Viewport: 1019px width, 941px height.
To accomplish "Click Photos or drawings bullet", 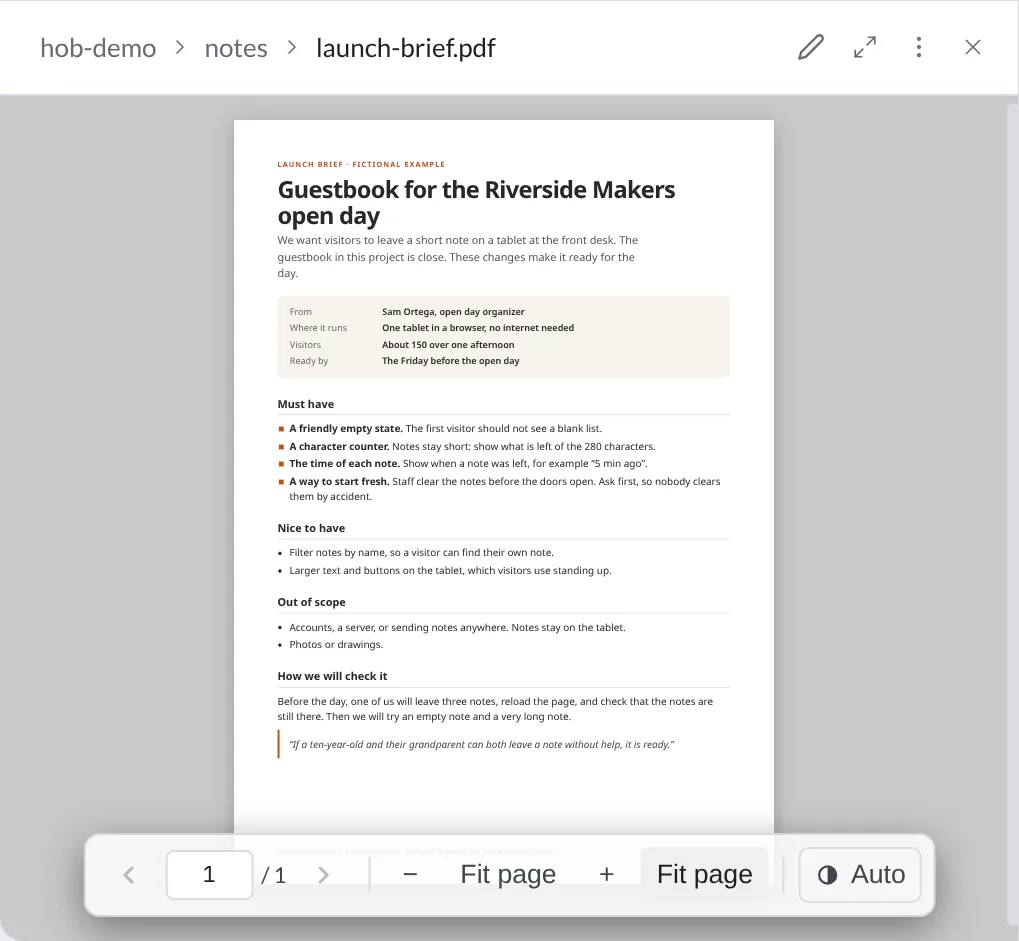I will [336, 645].
